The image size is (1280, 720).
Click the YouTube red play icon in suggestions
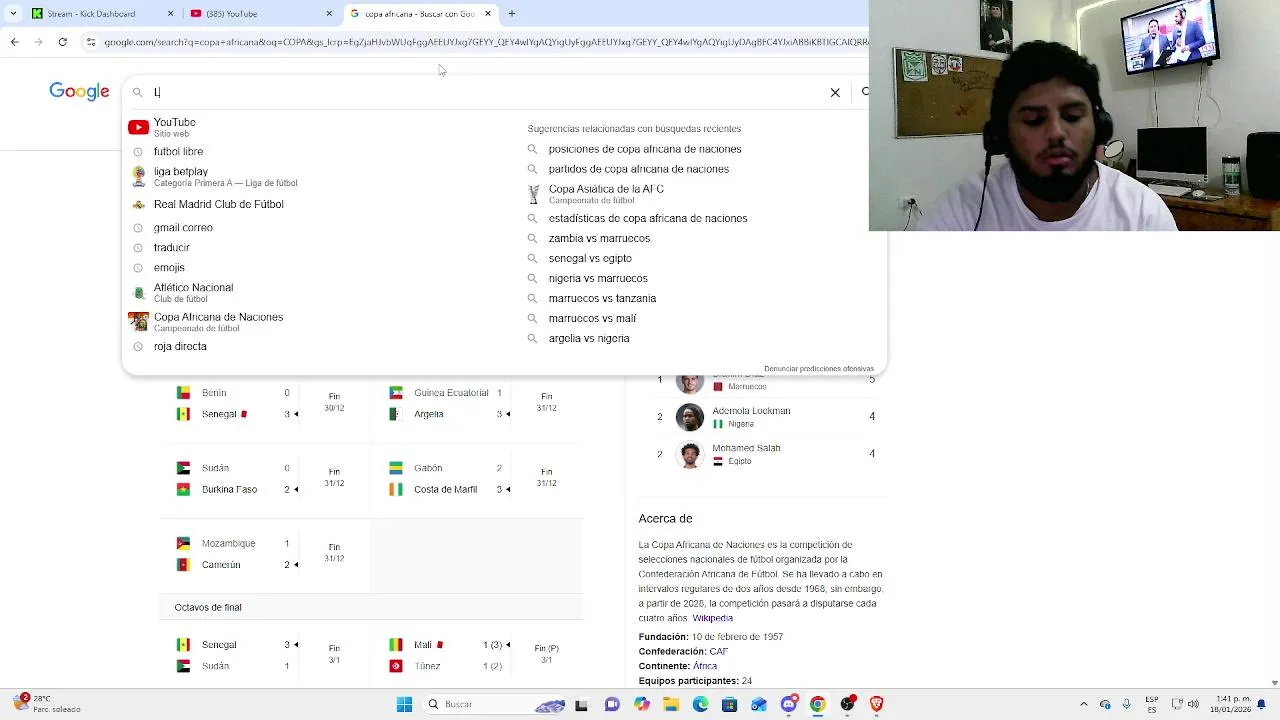click(138, 127)
